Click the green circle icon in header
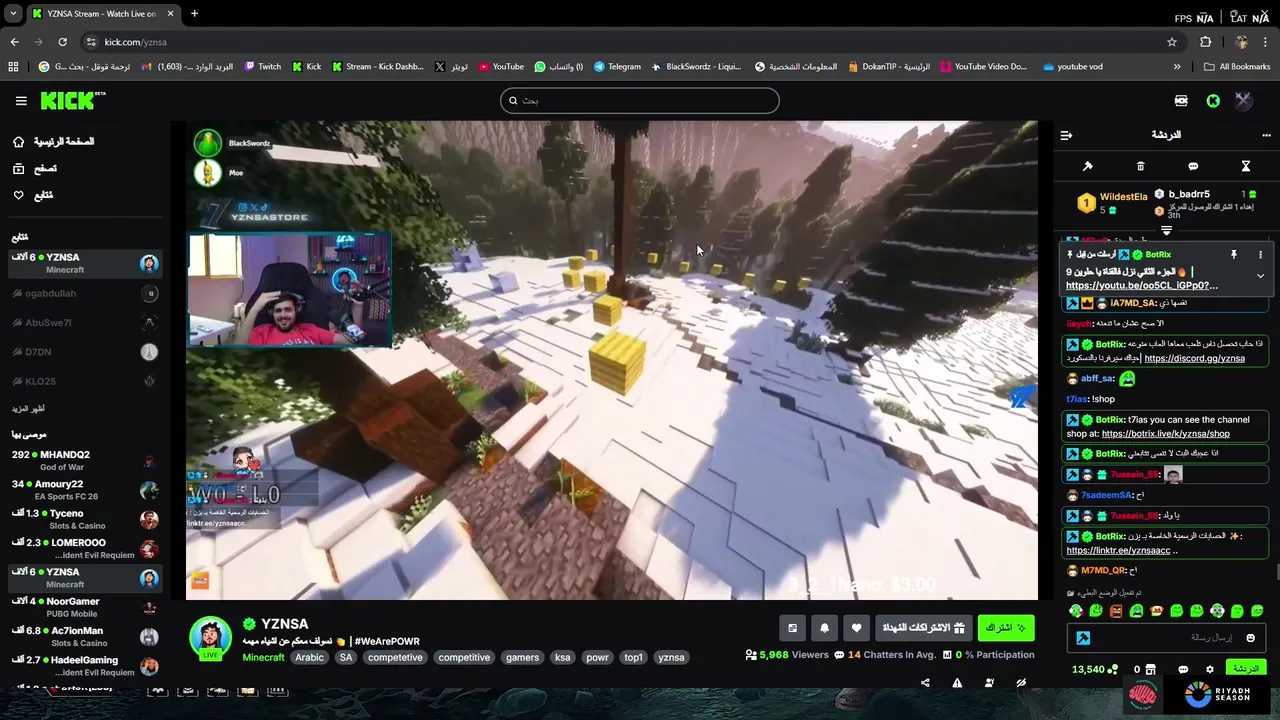This screenshot has height=720, width=1280. [1213, 101]
